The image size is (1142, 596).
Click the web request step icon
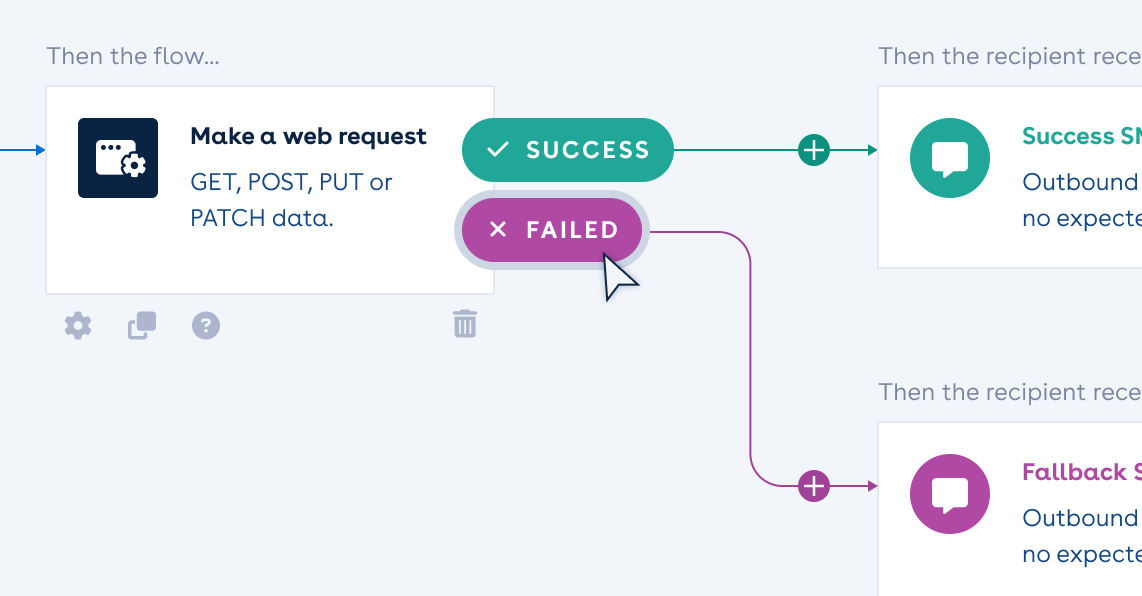(118, 158)
